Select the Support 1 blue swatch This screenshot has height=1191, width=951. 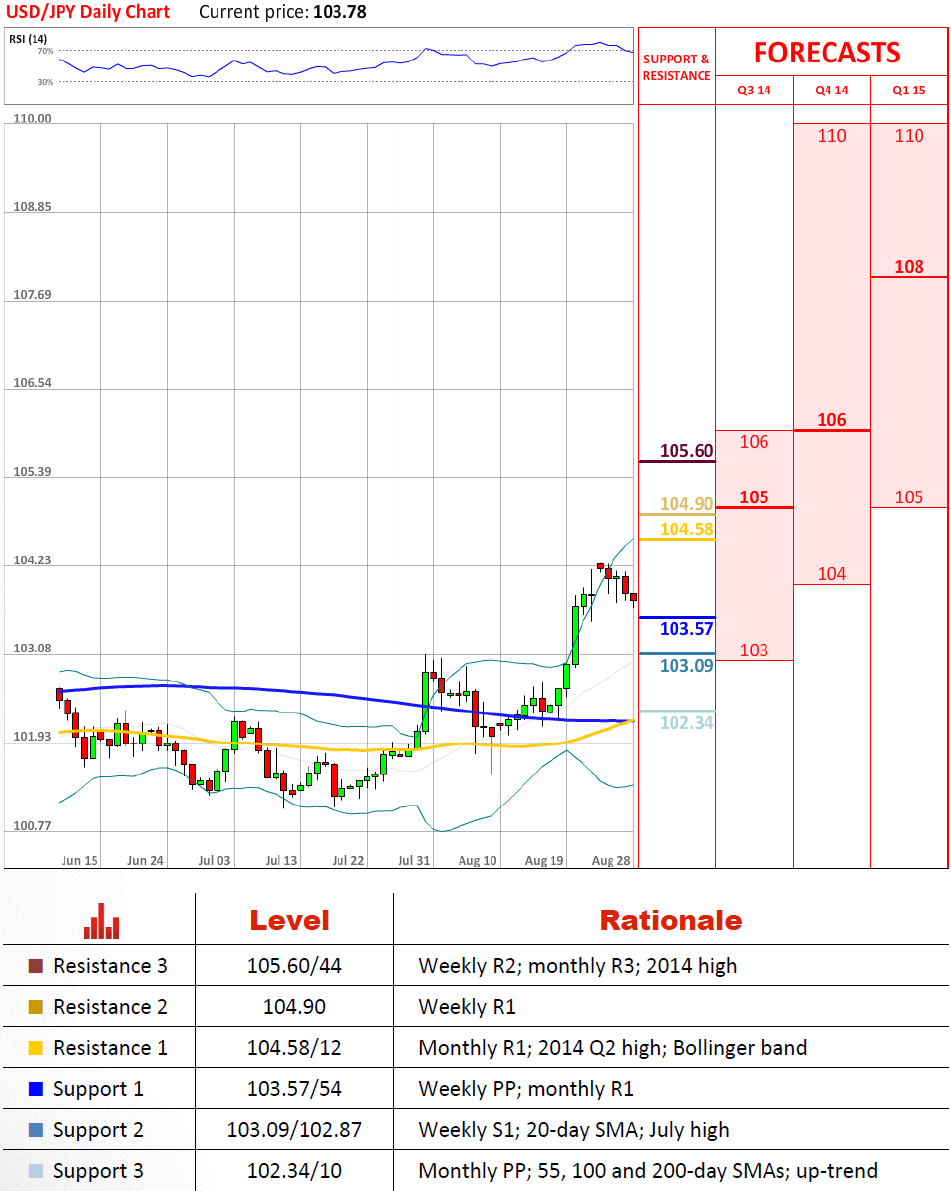(x=36, y=1089)
